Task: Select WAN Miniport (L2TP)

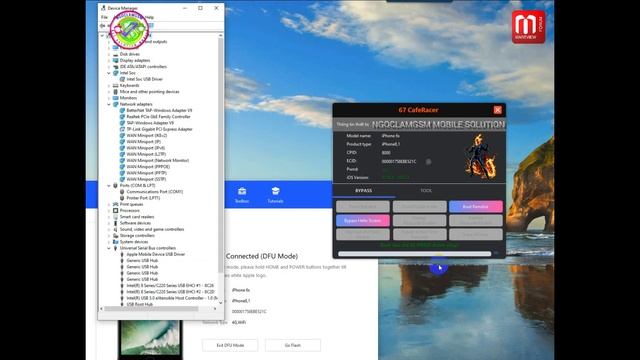Action: pos(146,154)
